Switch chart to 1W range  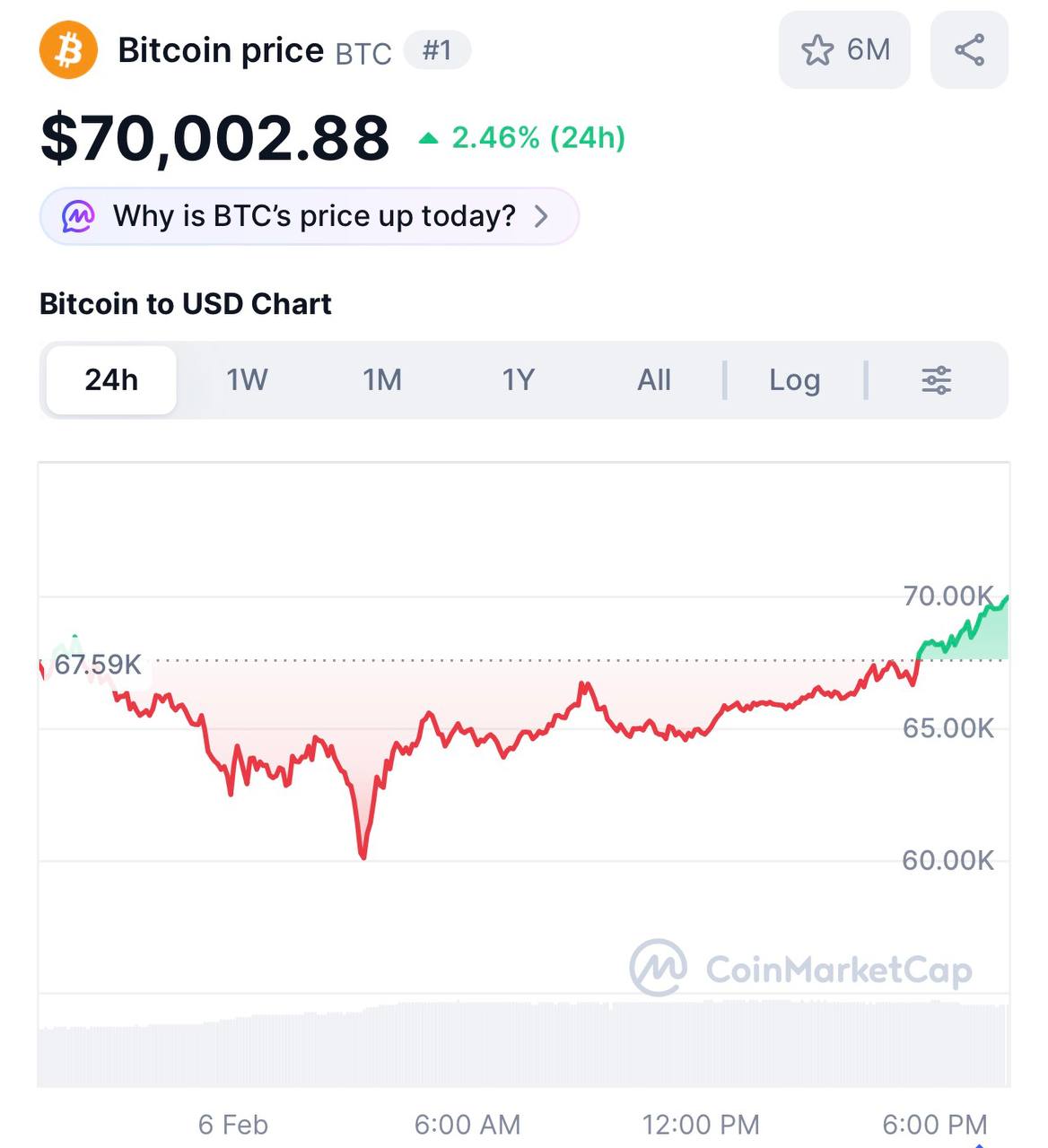coord(247,380)
